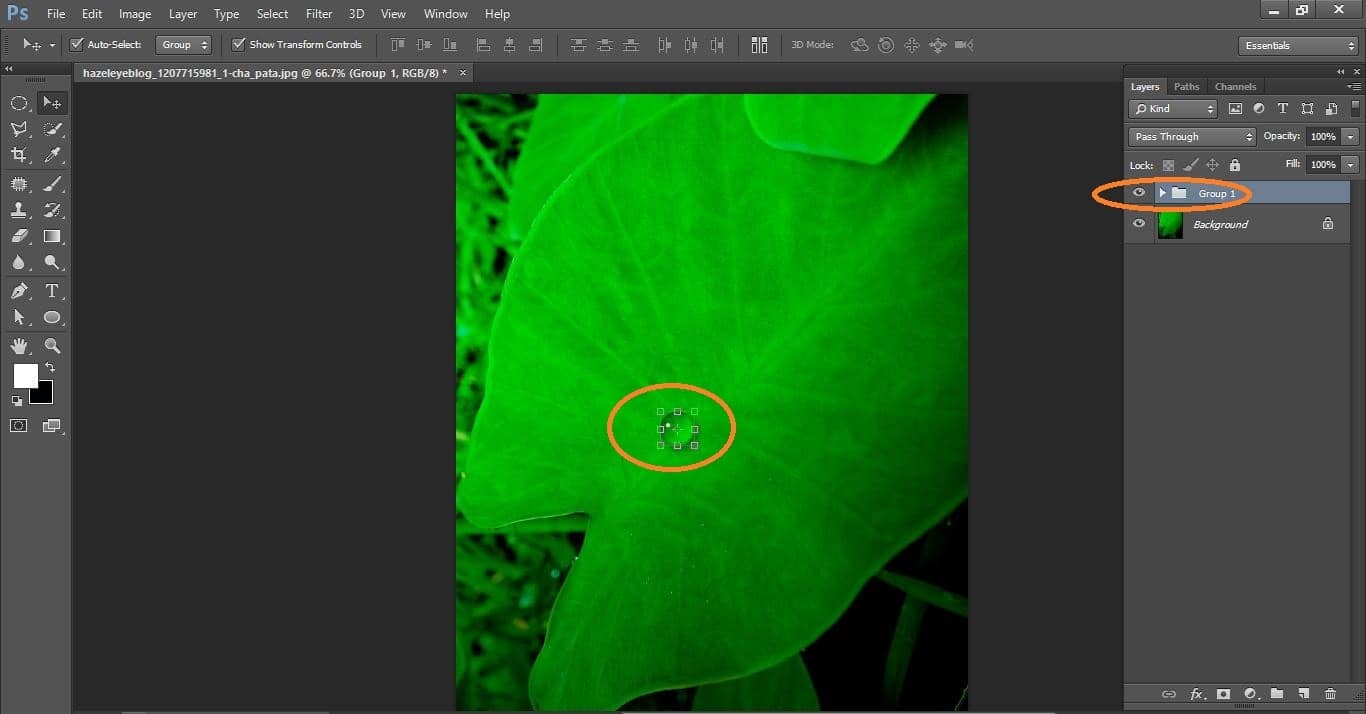Image resolution: width=1366 pixels, height=714 pixels.
Task: Select the Eyedropper tool
Action: click(x=52, y=155)
